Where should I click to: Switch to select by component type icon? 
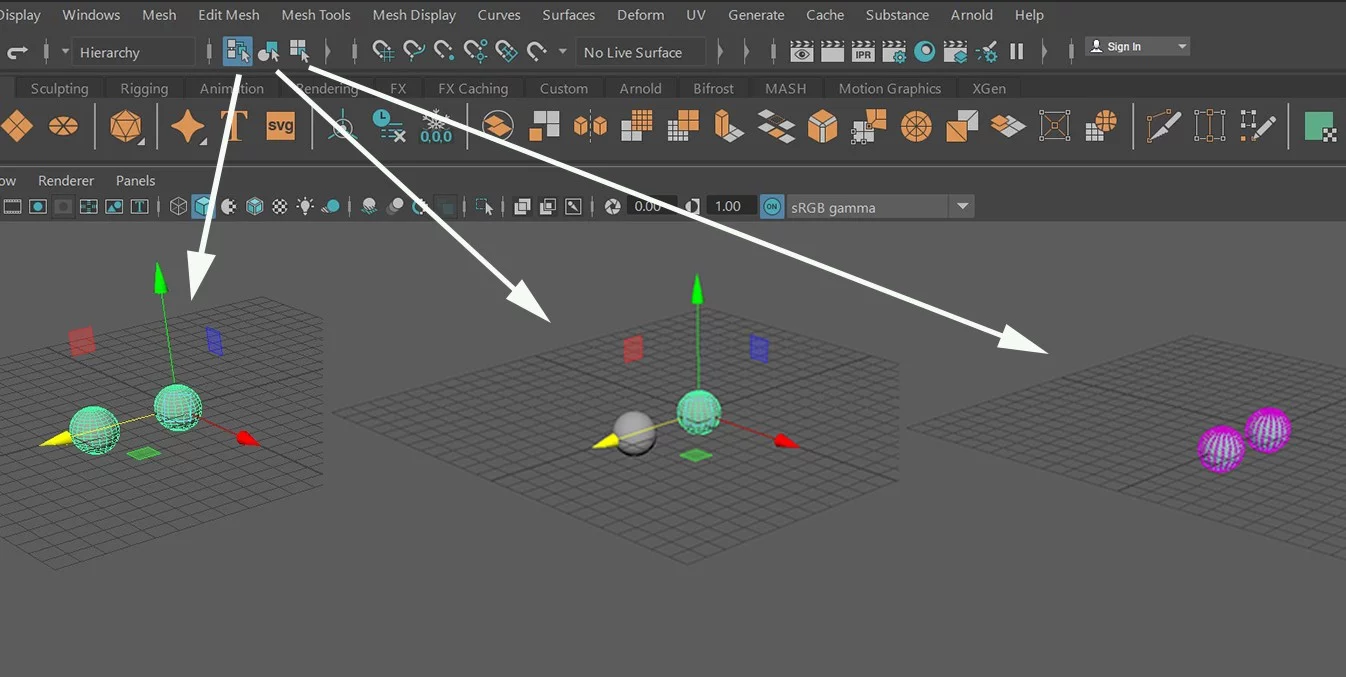[x=300, y=51]
